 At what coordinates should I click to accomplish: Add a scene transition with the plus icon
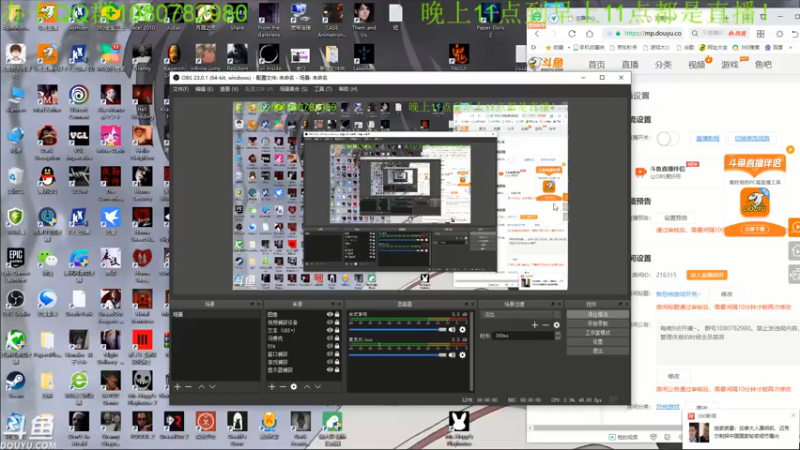point(535,325)
